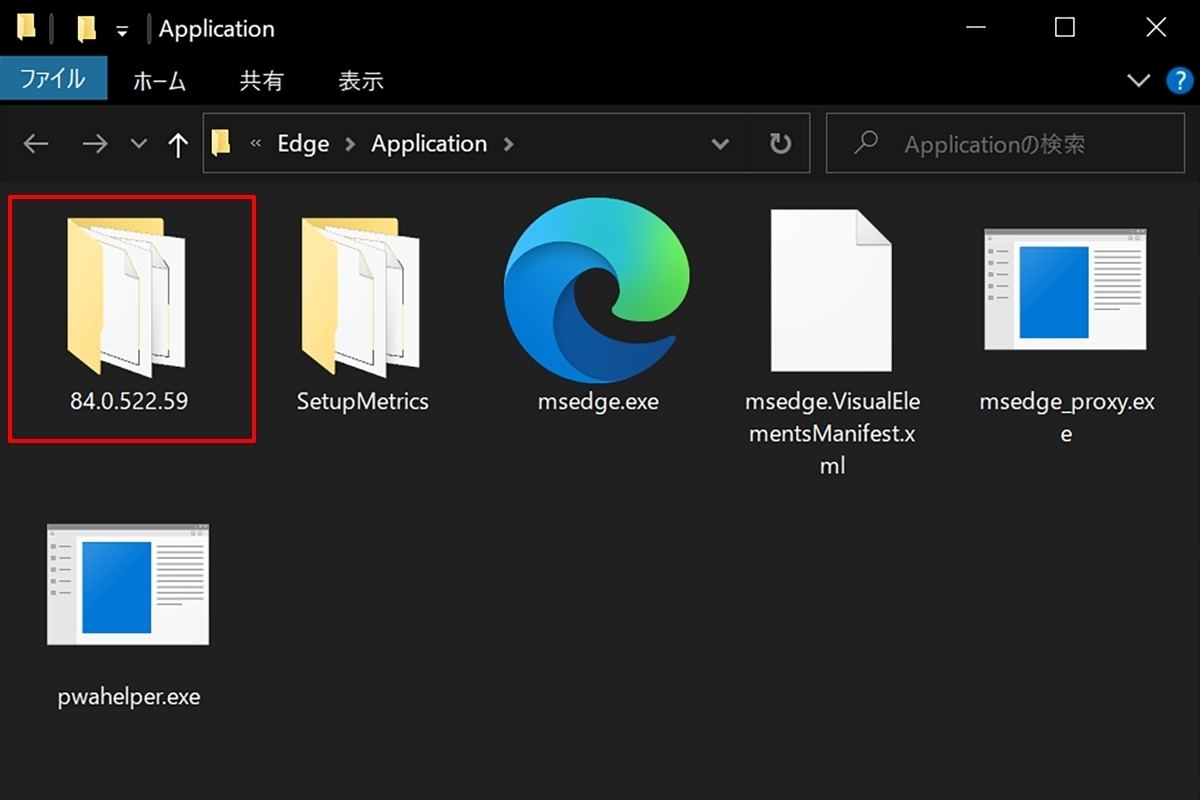The image size is (1200, 800).
Task: Expand the chevron after Application in path
Action: point(509,144)
